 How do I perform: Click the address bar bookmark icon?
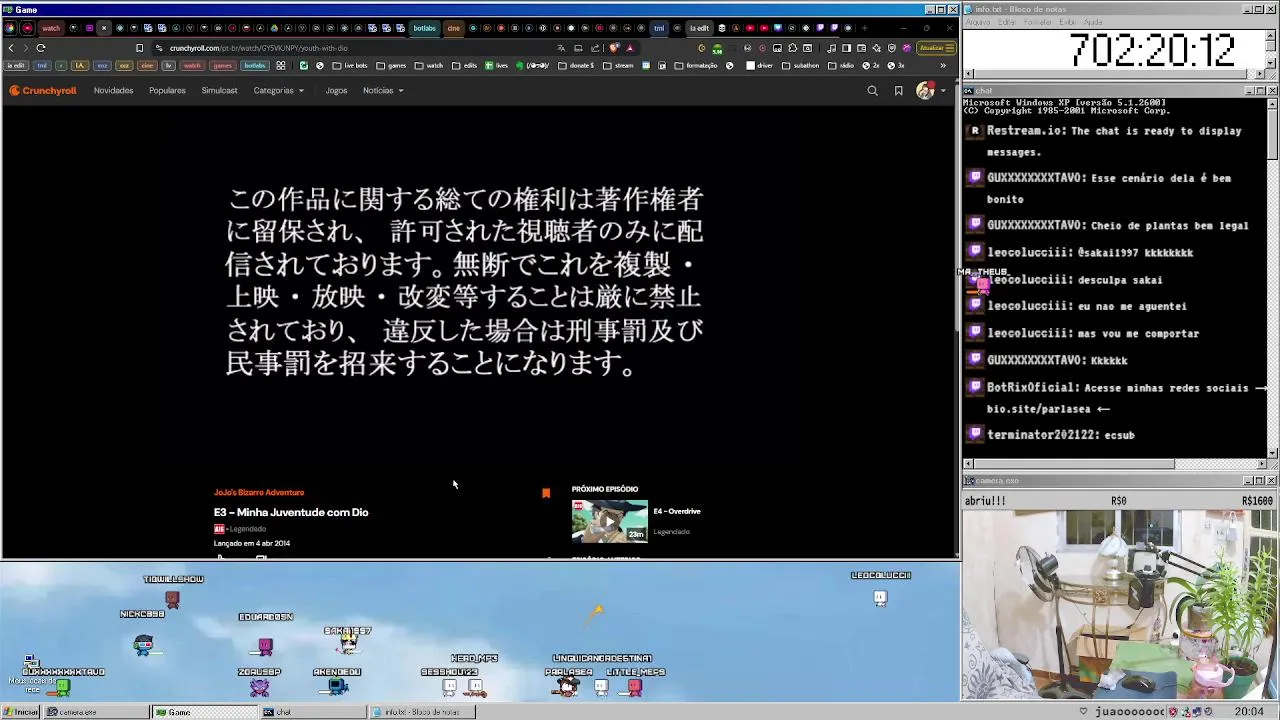pos(139,48)
